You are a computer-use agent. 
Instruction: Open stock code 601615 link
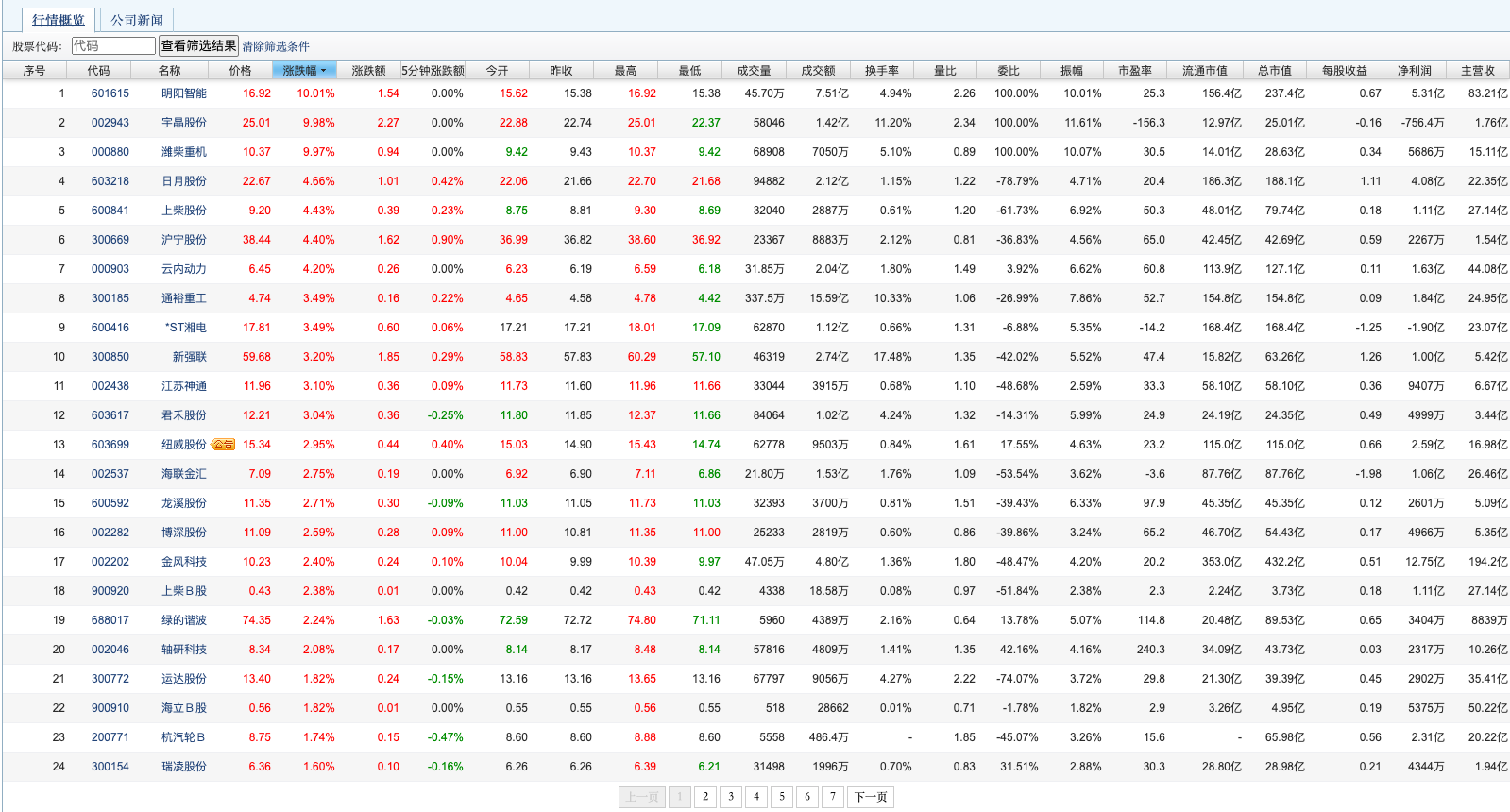click(110, 93)
